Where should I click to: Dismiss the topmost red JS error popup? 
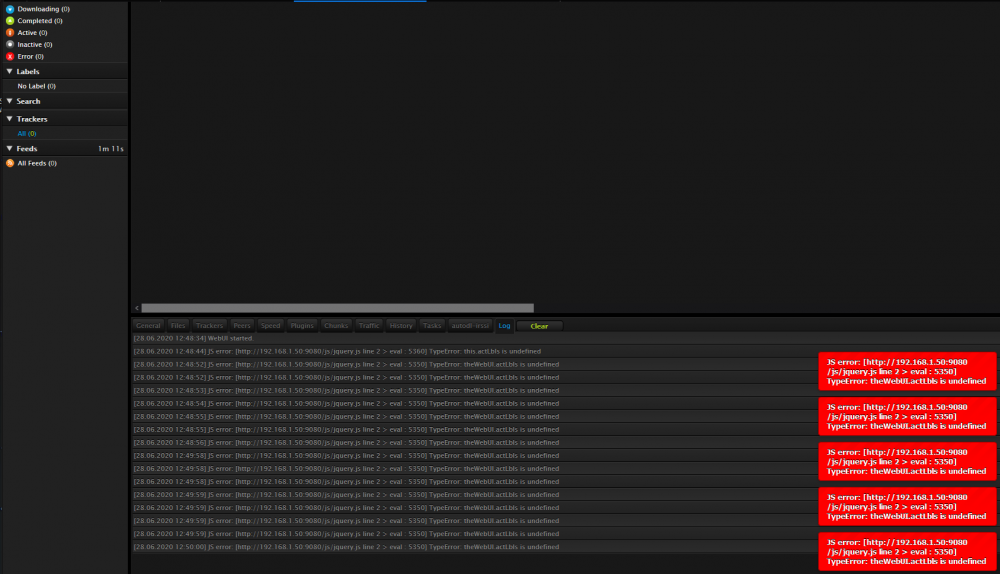point(907,371)
